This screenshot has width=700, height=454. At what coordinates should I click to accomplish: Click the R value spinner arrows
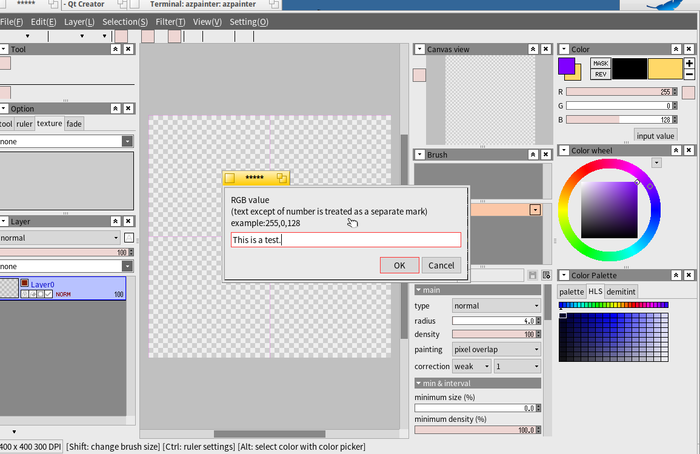point(675,92)
